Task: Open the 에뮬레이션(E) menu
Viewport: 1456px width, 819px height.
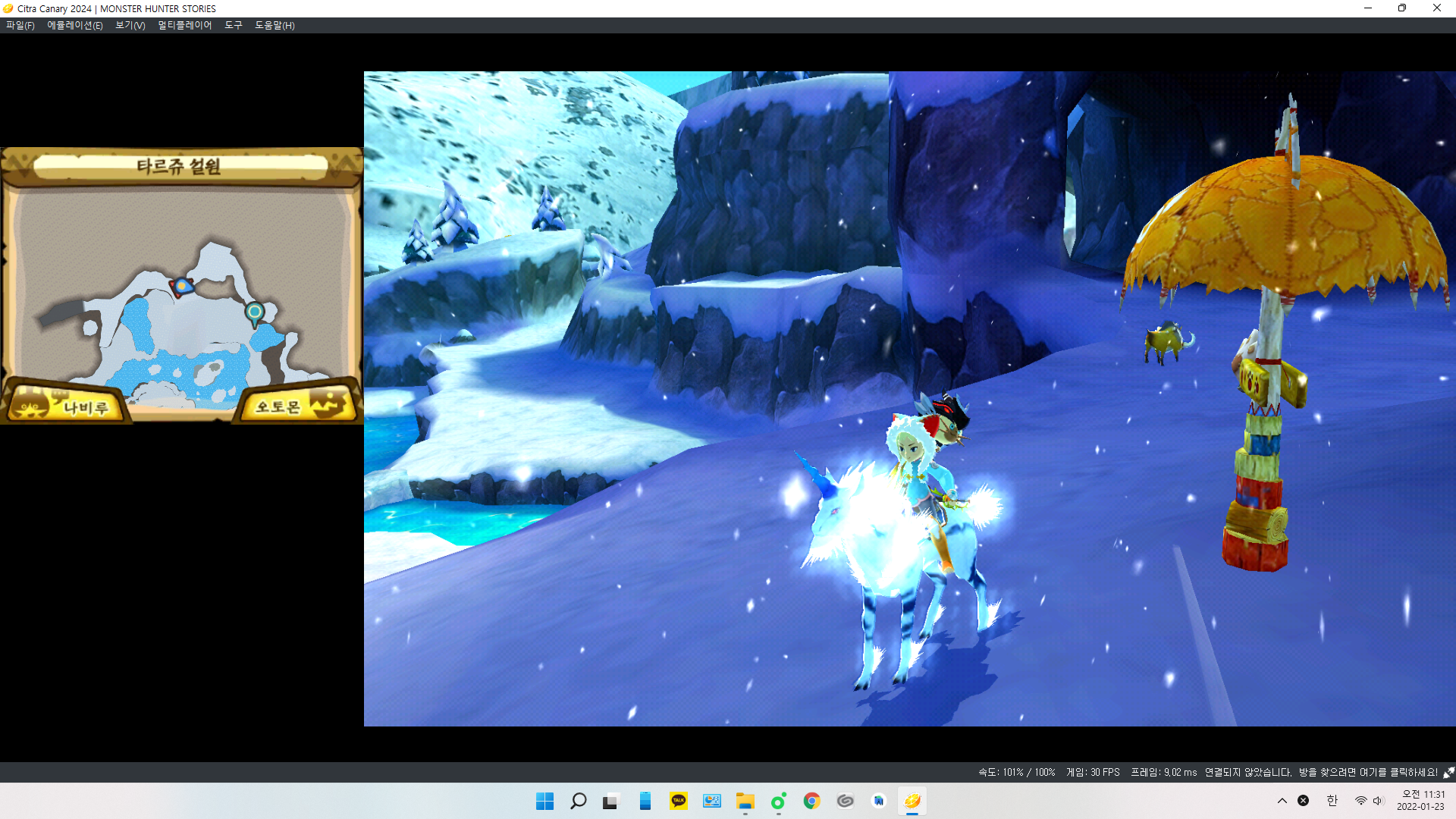Action: point(74,25)
